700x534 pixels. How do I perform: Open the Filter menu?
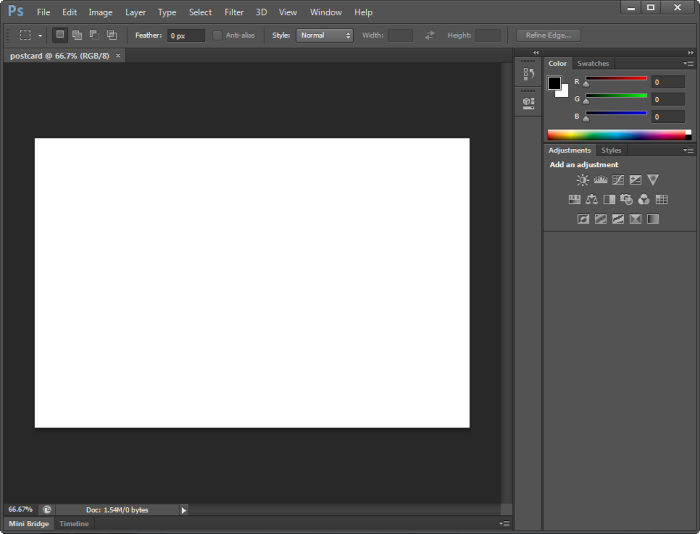pos(234,12)
